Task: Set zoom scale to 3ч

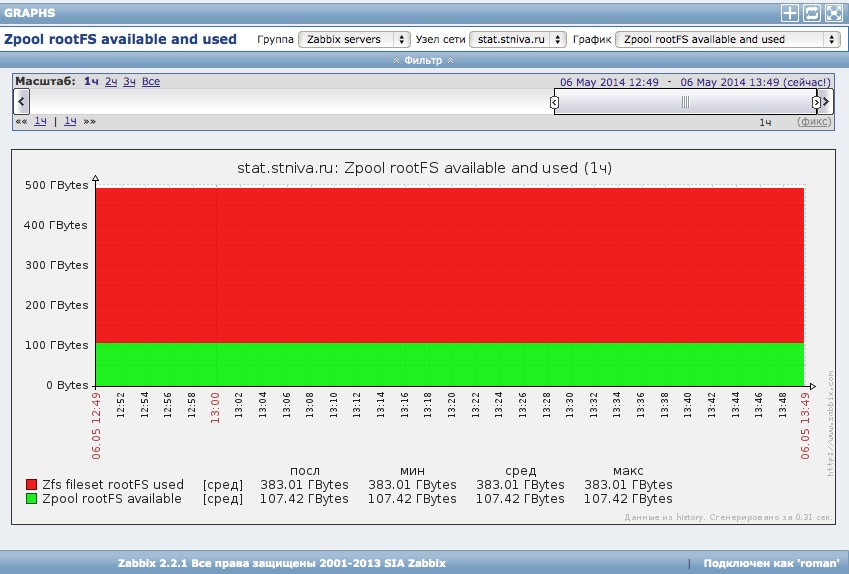Action: click(x=129, y=81)
